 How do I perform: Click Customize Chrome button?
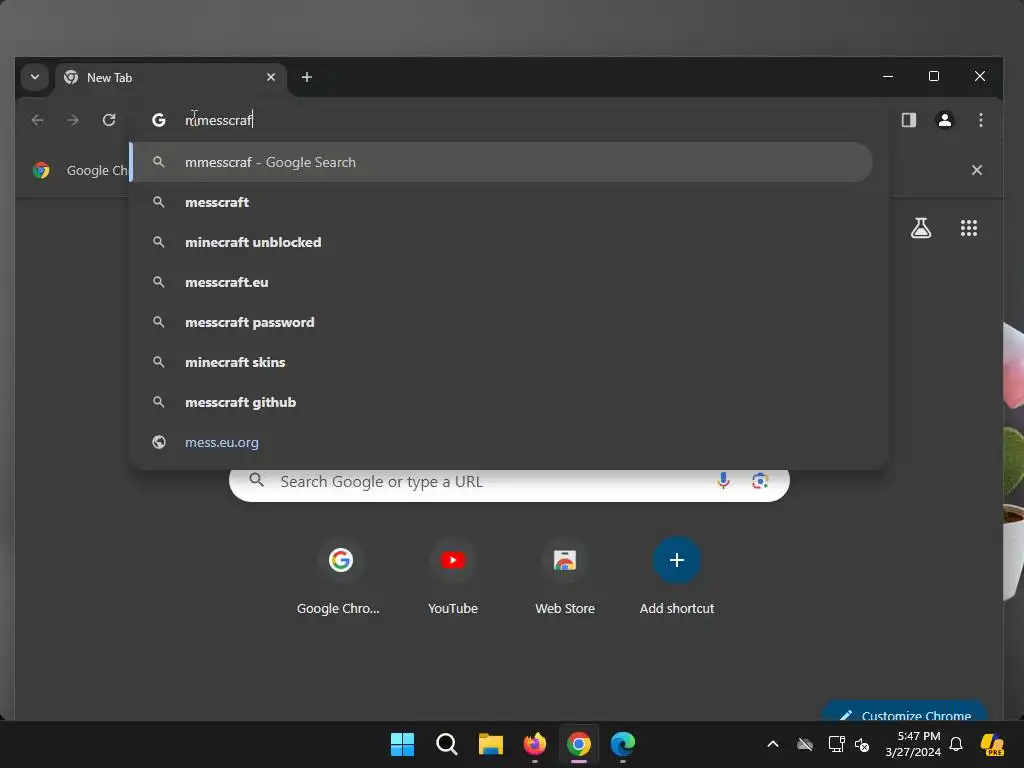(x=905, y=713)
